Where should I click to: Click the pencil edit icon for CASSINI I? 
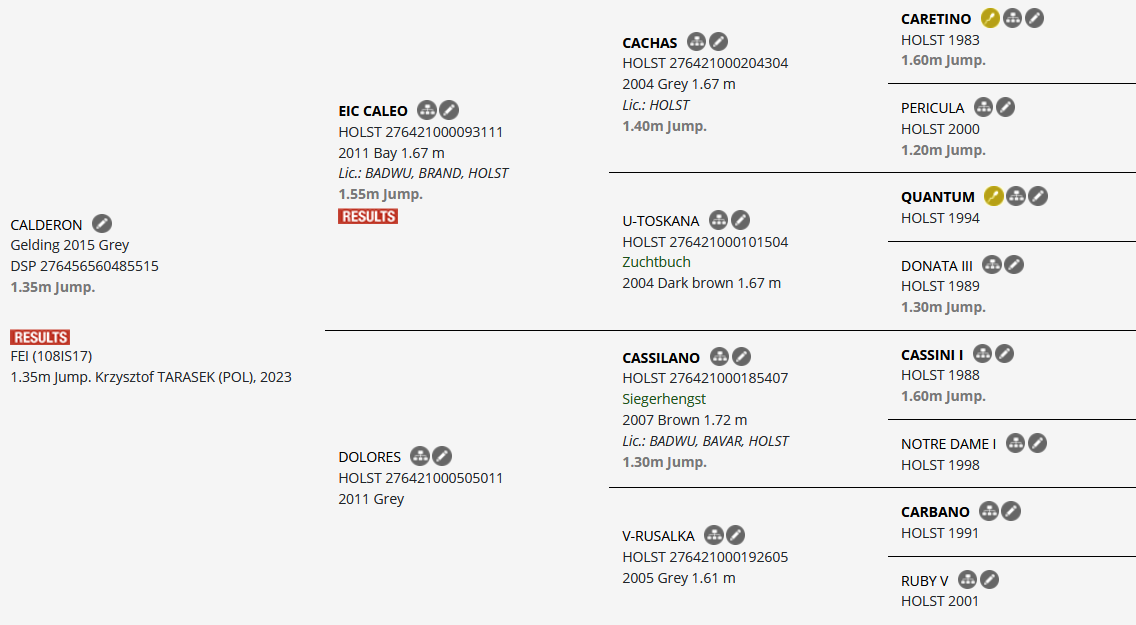1004,353
